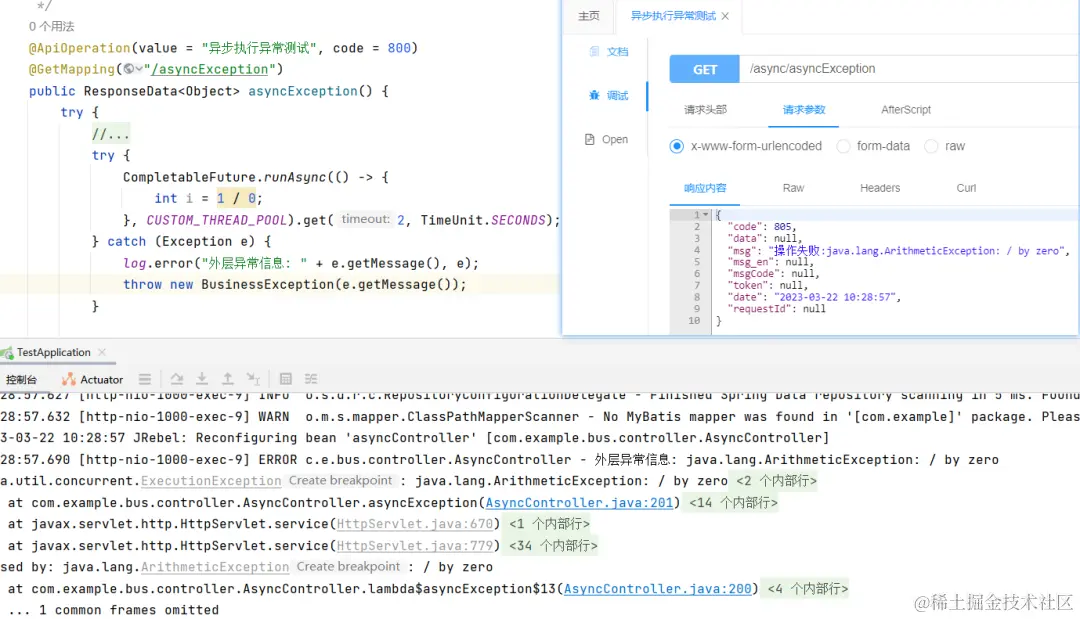This screenshot has width=1080, height=619.
Task: Click the globe icon beside /asyncException mapping
Action: (129, 69)
